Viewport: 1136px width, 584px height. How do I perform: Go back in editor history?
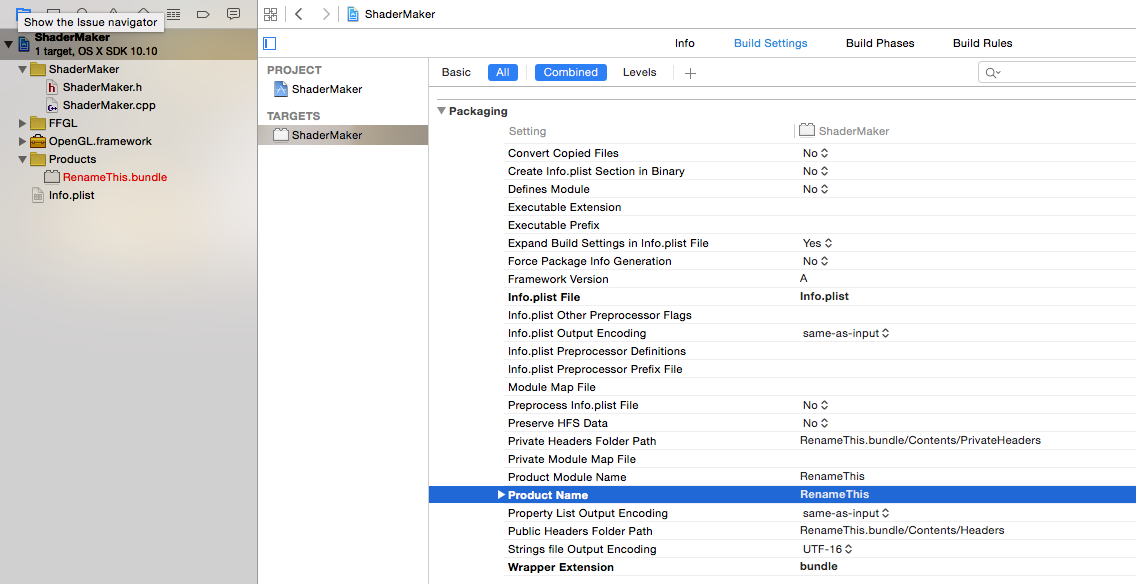tap(299, 14)
